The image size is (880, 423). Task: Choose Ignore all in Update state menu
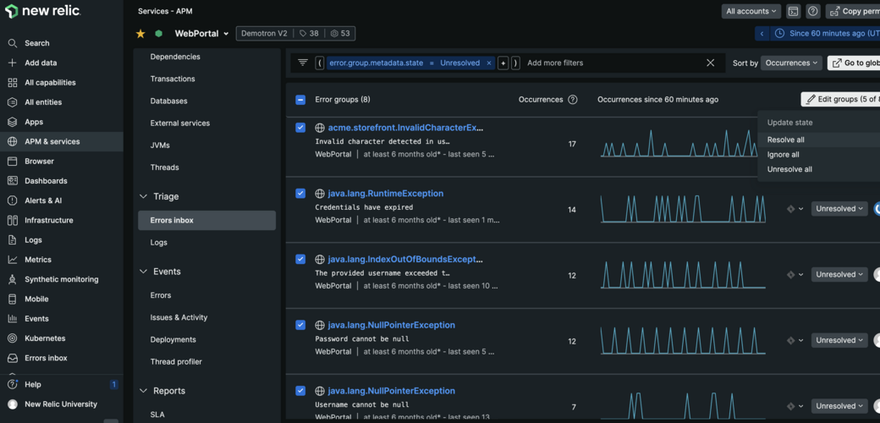[x=783, y=155]
